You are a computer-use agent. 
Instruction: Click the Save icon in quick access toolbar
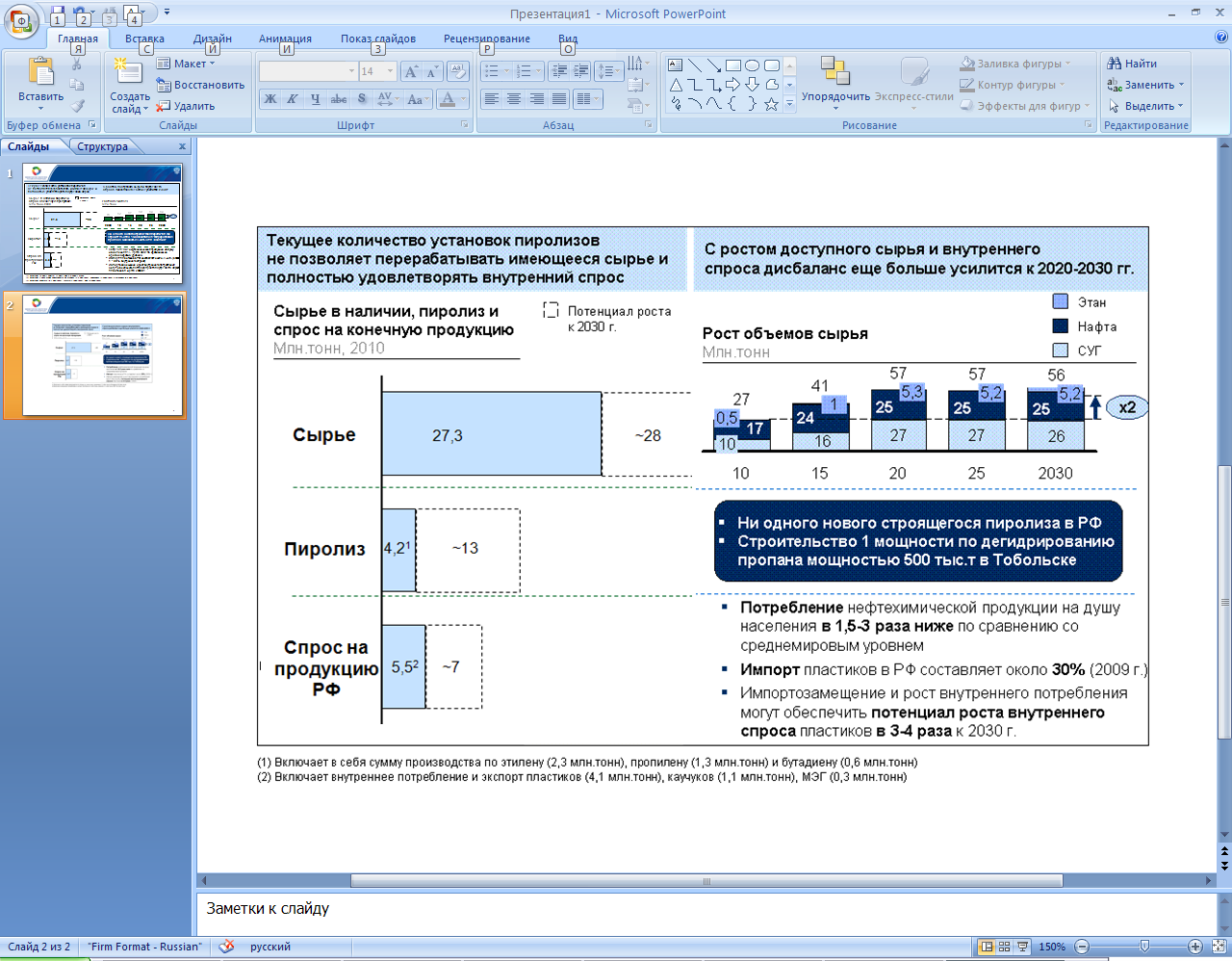click(x=57, y=13)
